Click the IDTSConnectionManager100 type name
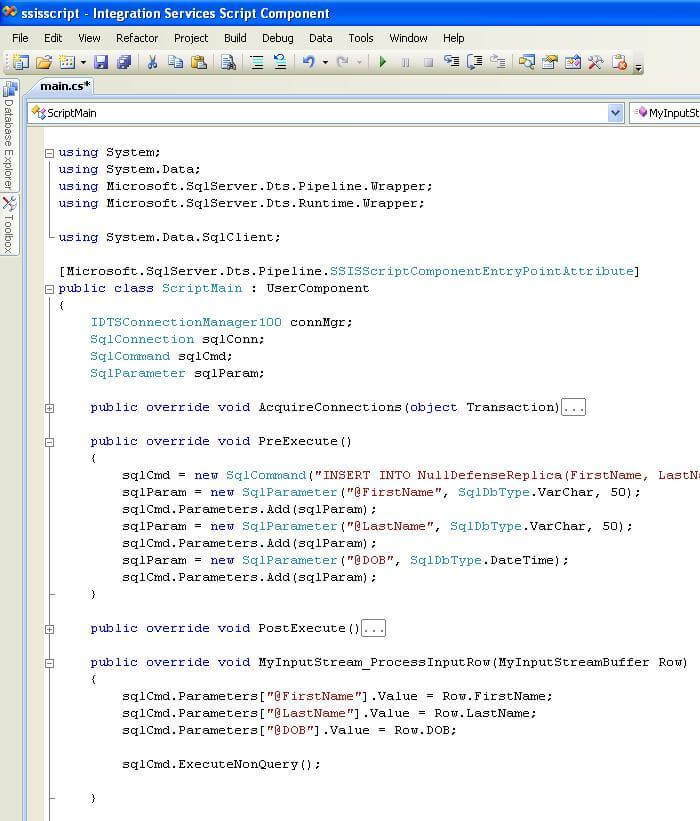 (x=186, y=322)
